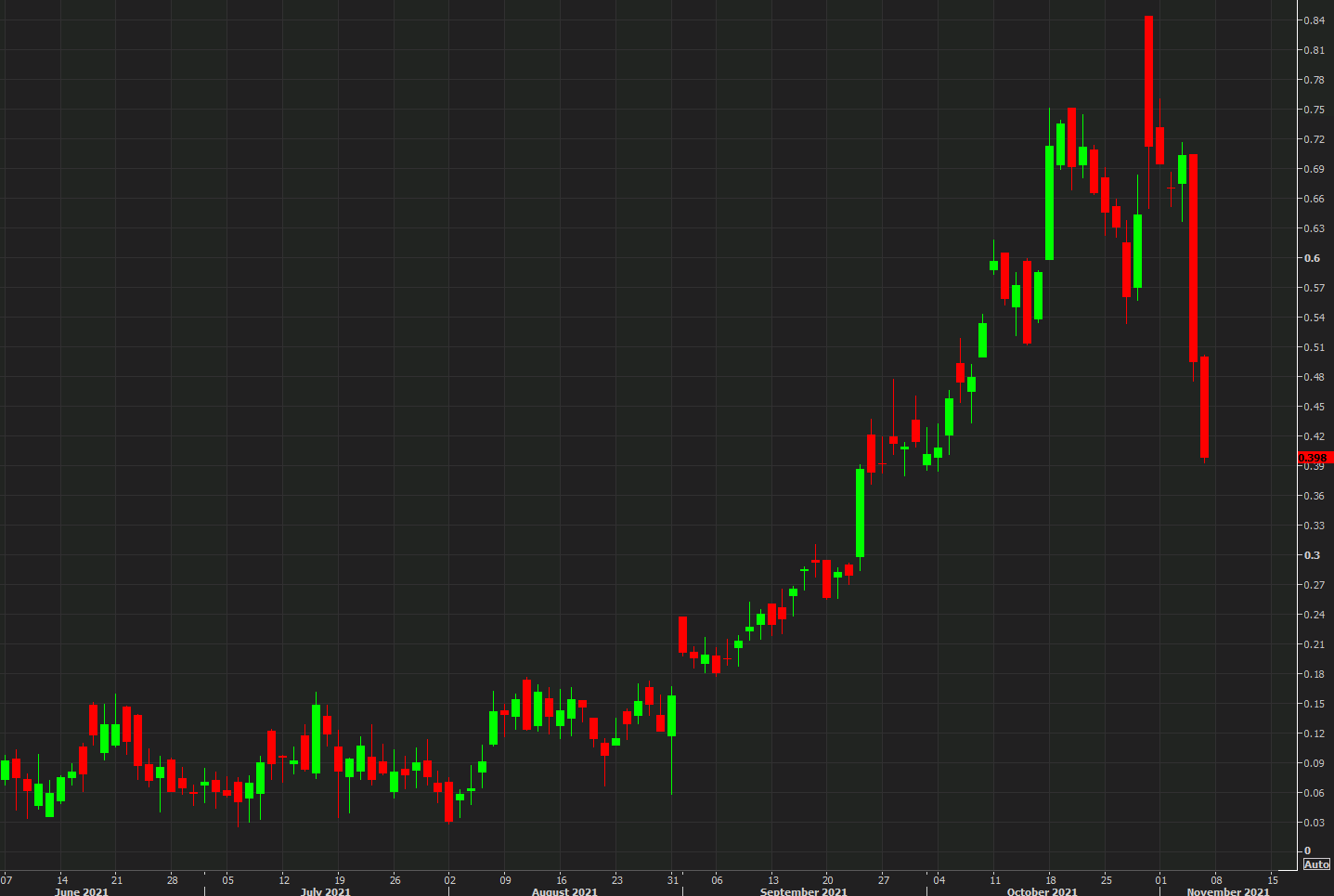This screenshot has height=896, width=1334.
Task: Click date label 25 on time axis
Action: pyautogui.click(x=1107, y=879)
